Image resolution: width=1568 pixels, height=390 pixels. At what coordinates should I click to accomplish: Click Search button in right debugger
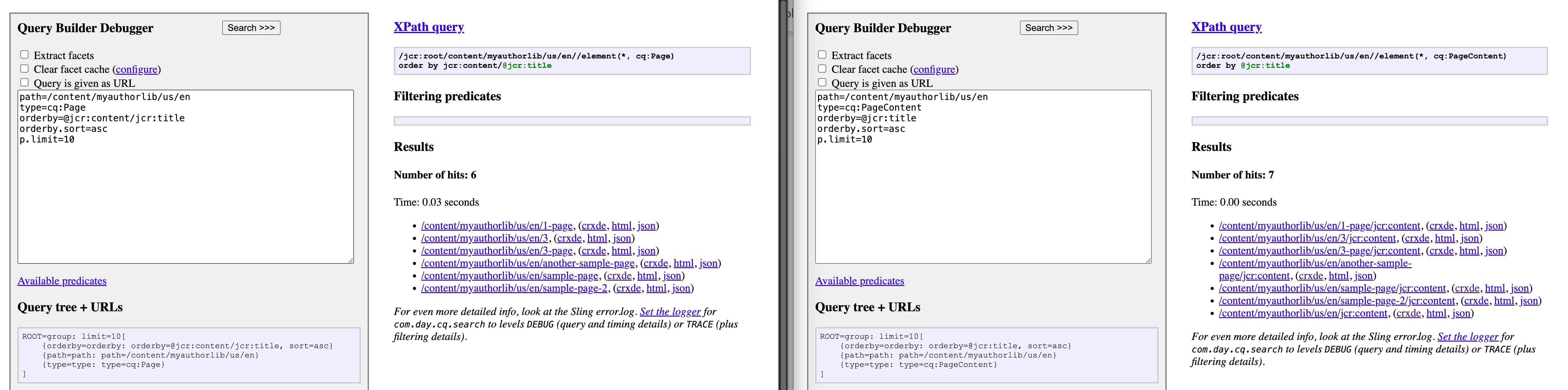1048,28
